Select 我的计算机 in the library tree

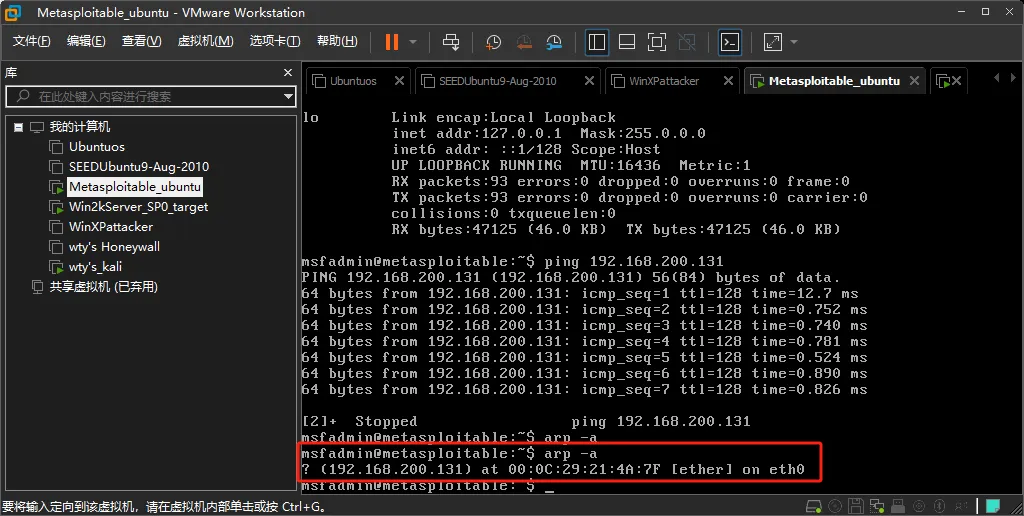[80, 127]
